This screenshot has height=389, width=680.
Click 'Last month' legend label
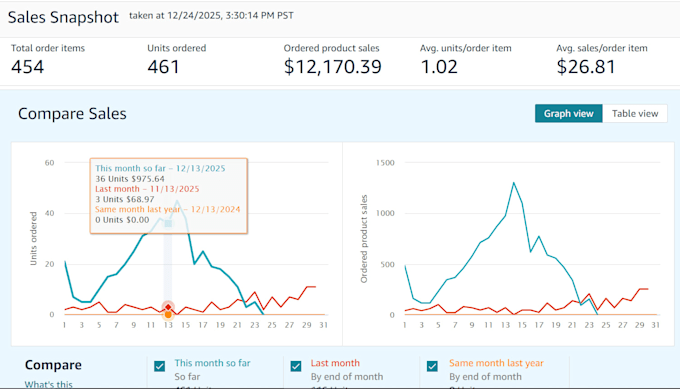(335, 363)
